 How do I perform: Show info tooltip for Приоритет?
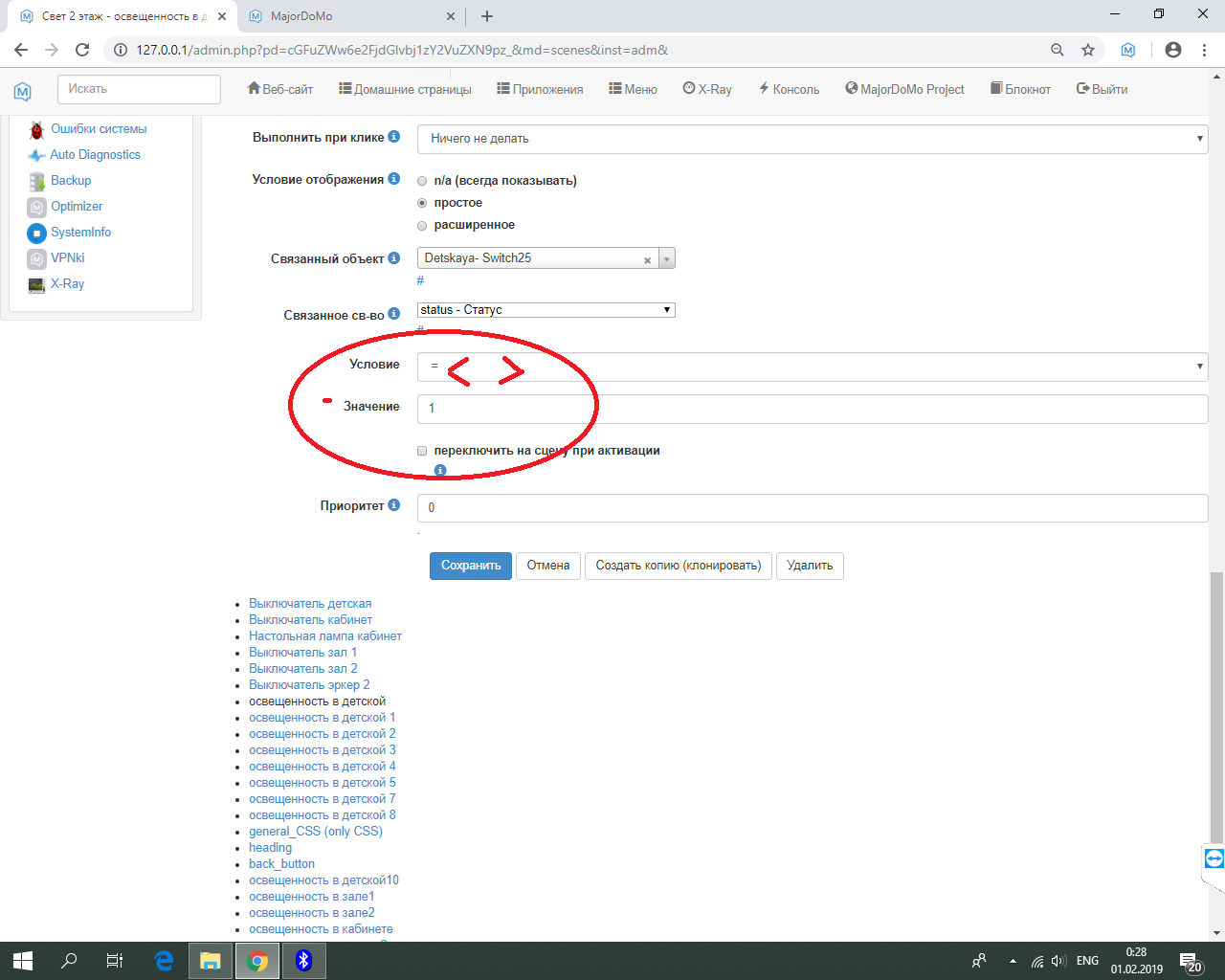pyautogui.click(x=393, y=505)
